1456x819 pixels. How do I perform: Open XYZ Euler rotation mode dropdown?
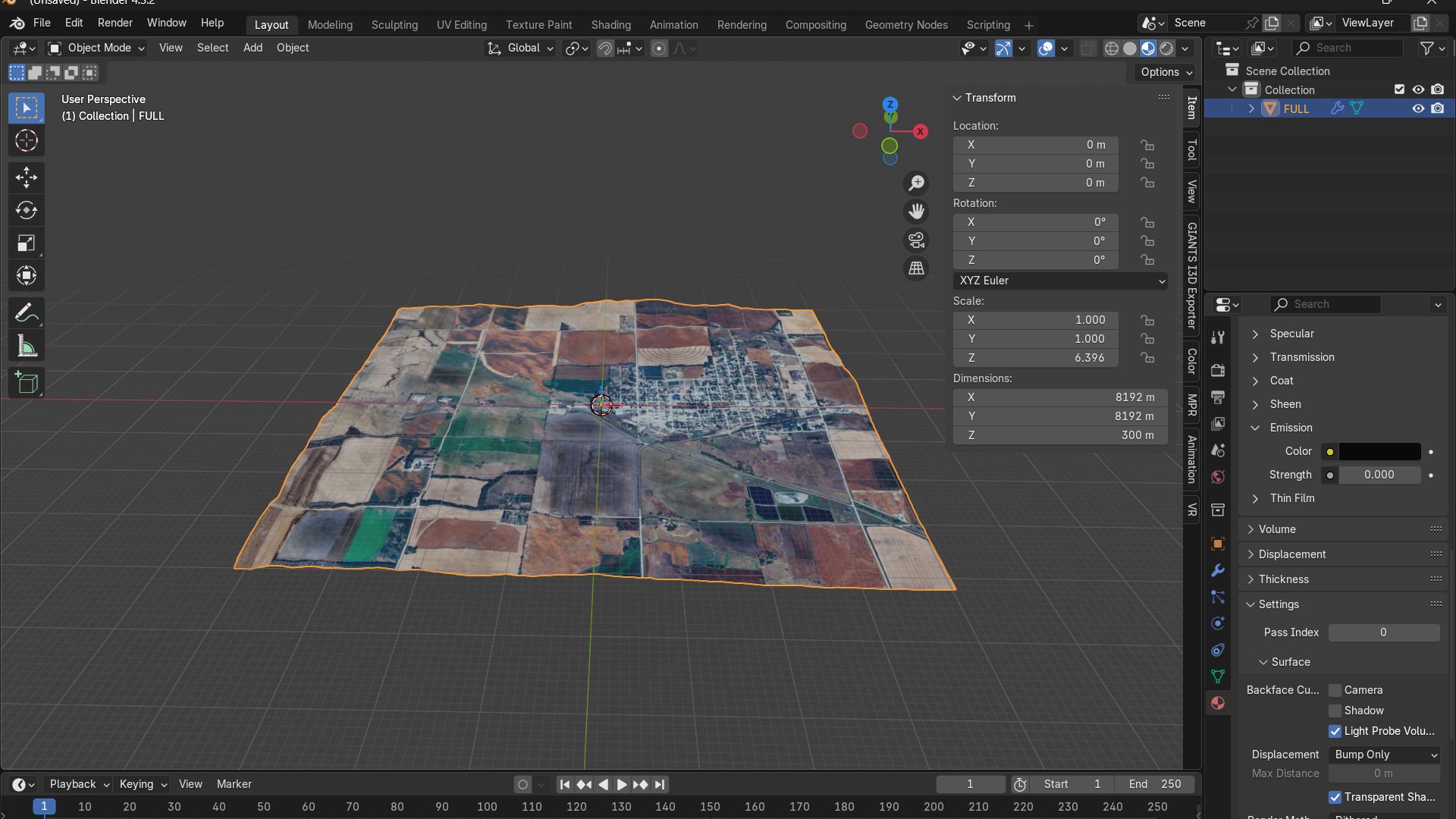point(1060,281)
